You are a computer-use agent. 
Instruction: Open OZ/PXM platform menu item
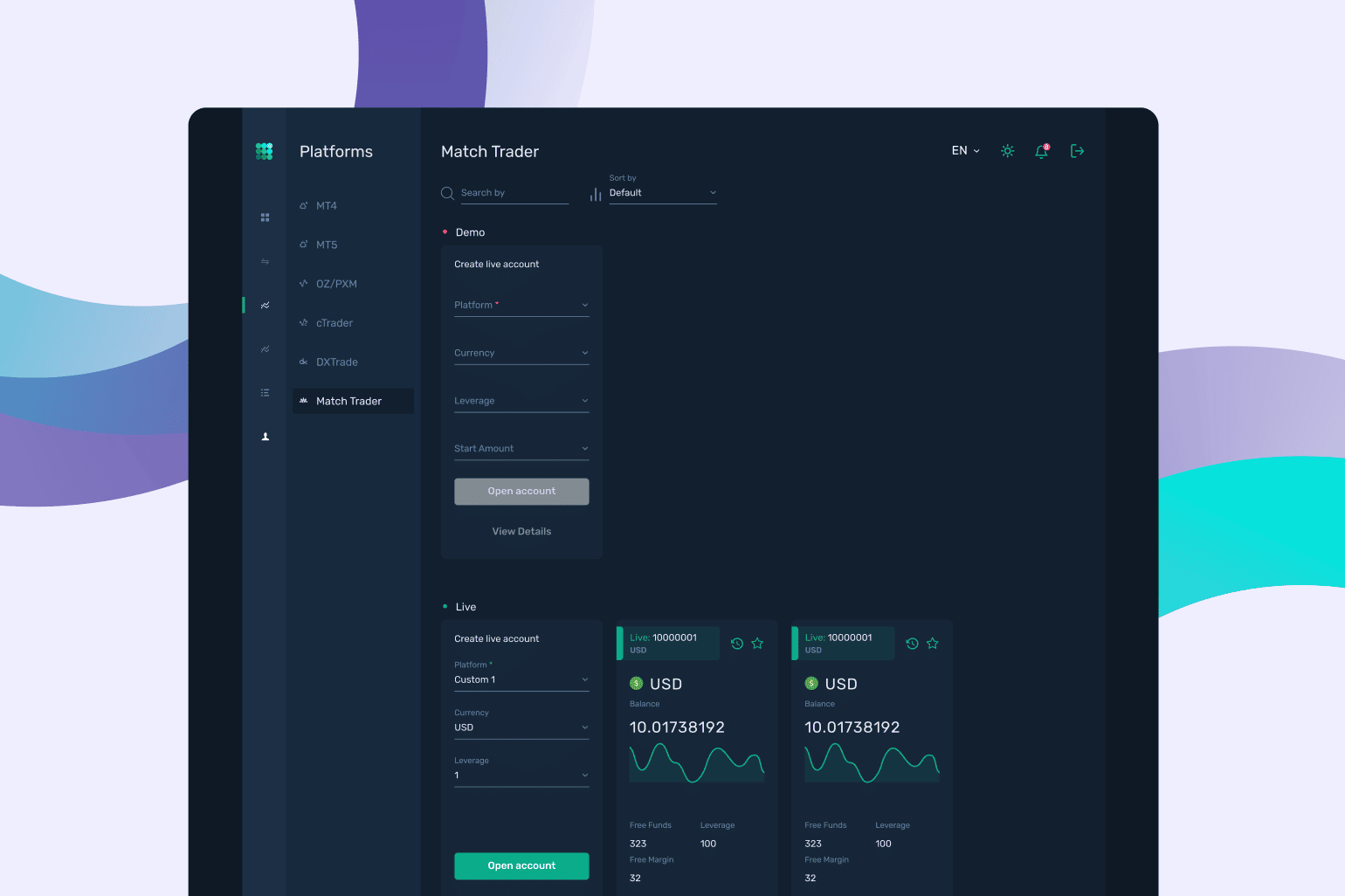click(x=353, y=284)
